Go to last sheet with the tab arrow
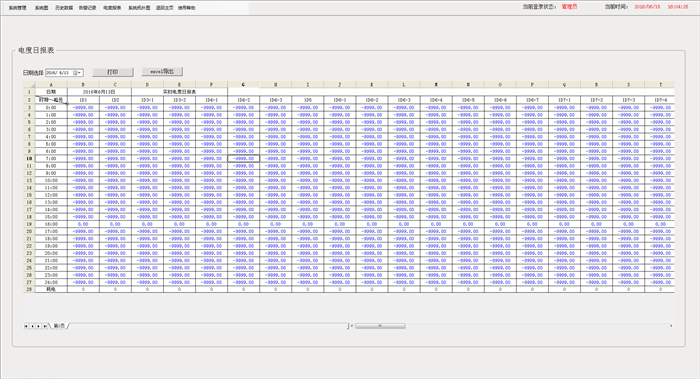This screenshot has height=379, width=700. pyautogui.click(x=44, y=326)
